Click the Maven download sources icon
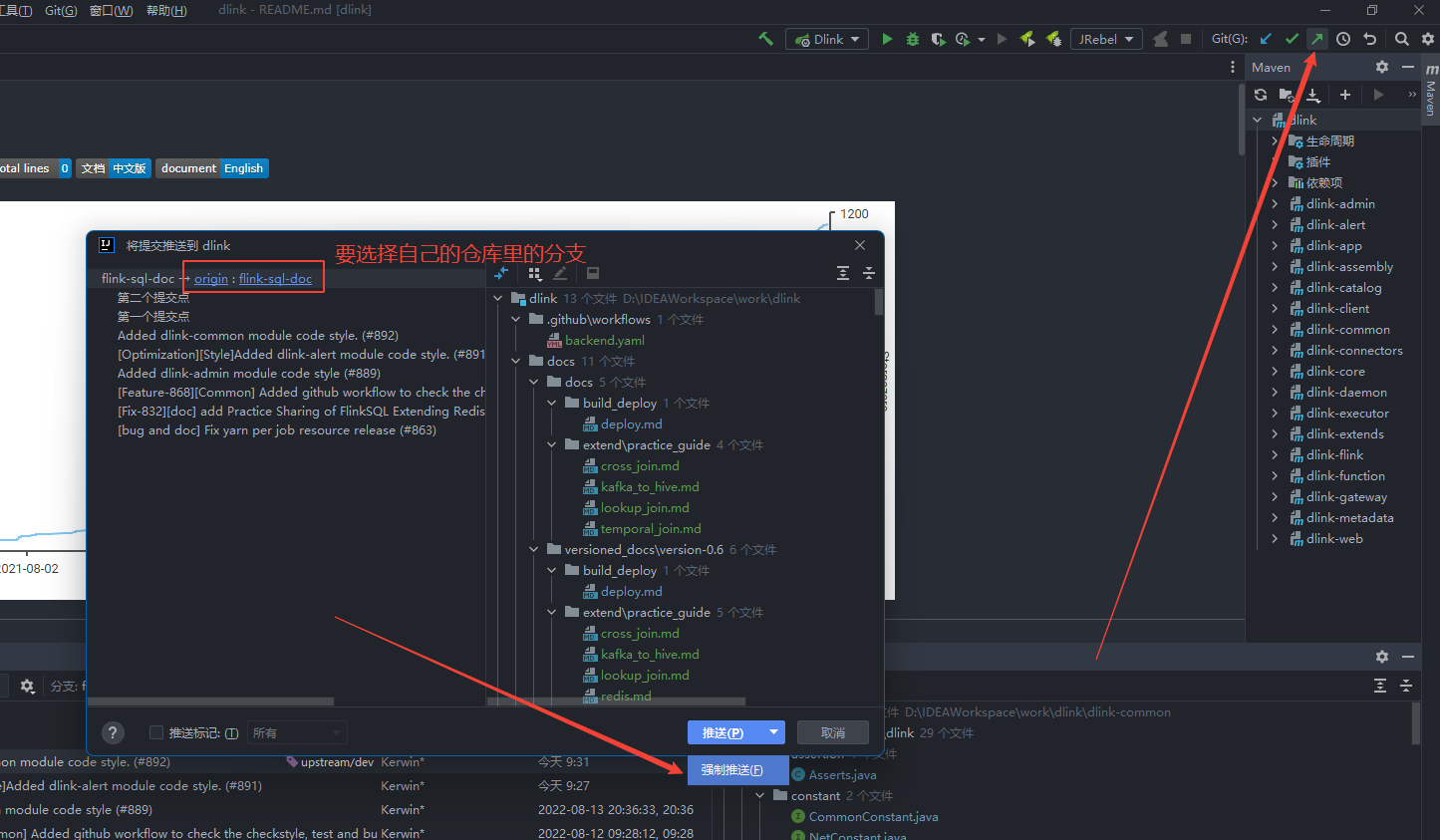This screenshot has height=840, width=1440. pyautogui.click(x=1313, y=95)
